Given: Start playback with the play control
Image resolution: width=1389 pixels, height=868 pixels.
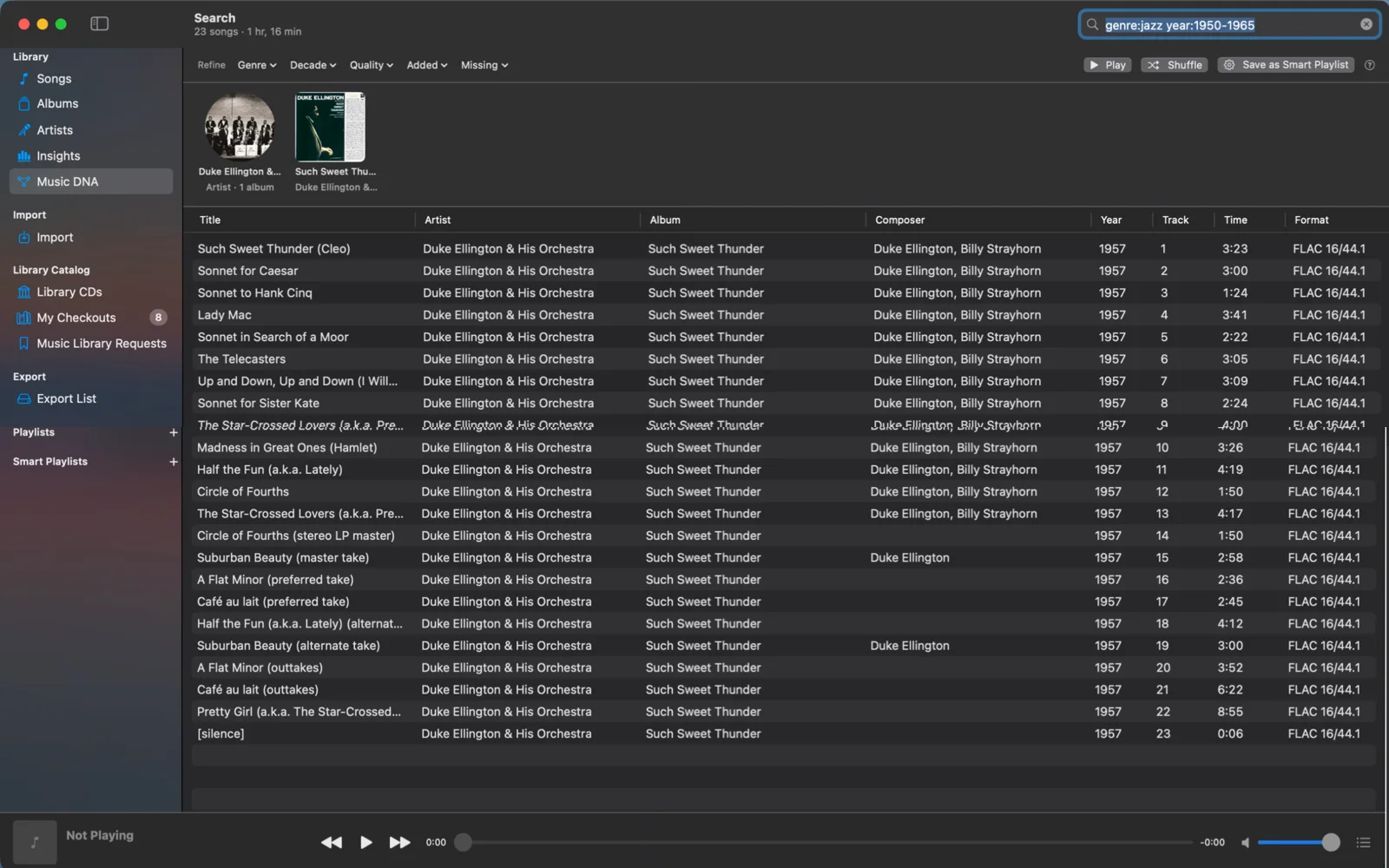Looking at the screenshot, I should [365, 842].
